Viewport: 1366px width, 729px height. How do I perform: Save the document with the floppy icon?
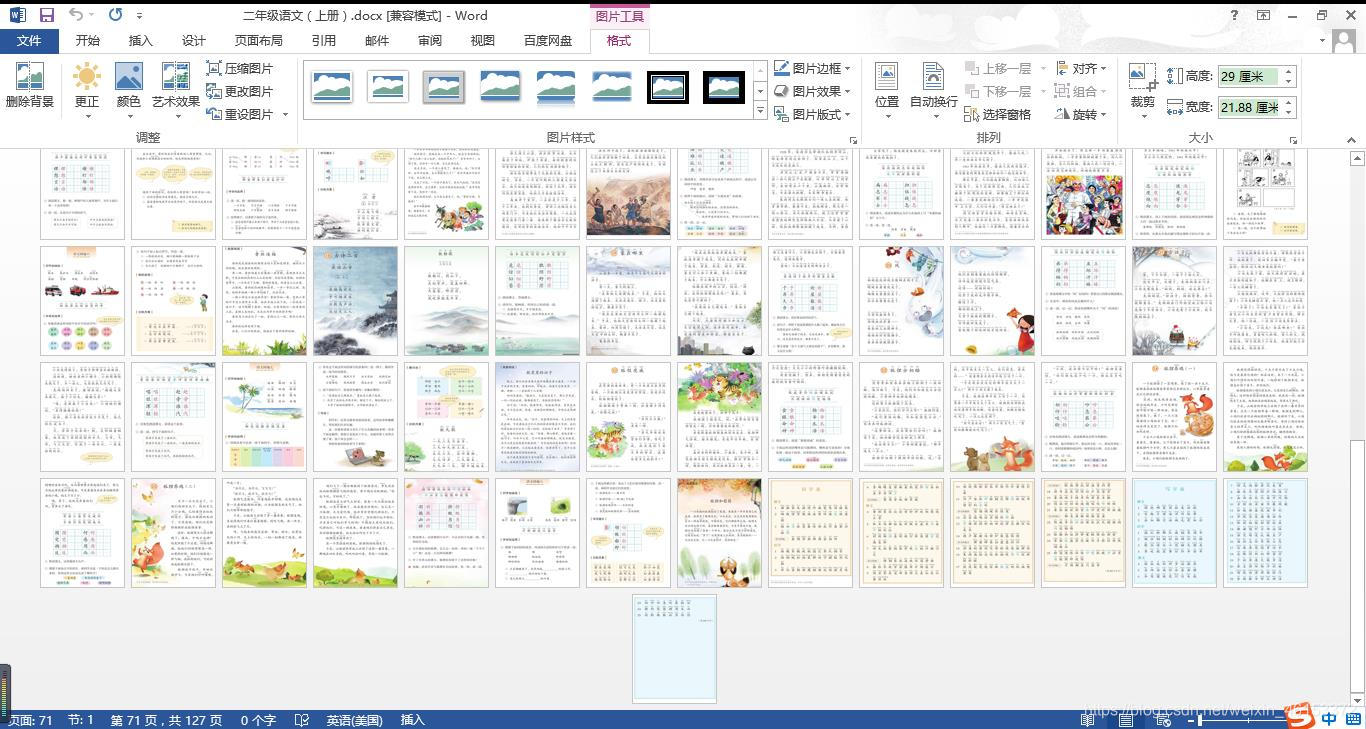[x=46, y=15]
